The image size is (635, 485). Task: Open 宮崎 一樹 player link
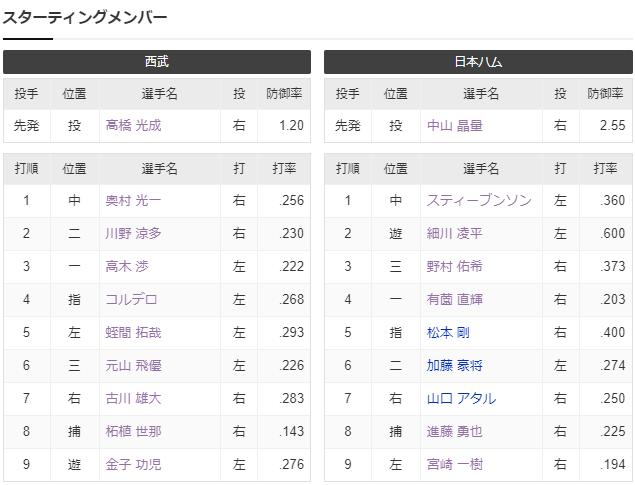(454, 465)
